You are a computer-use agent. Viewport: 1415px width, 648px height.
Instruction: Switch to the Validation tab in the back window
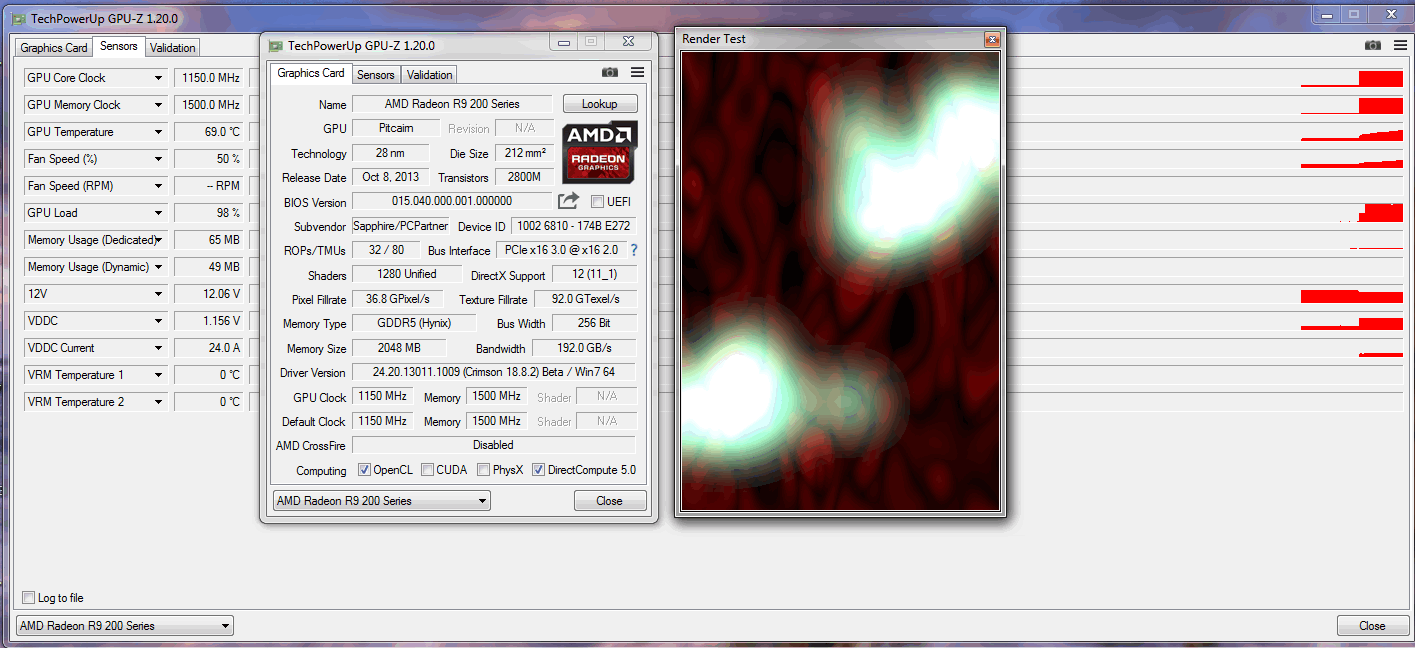173,48
